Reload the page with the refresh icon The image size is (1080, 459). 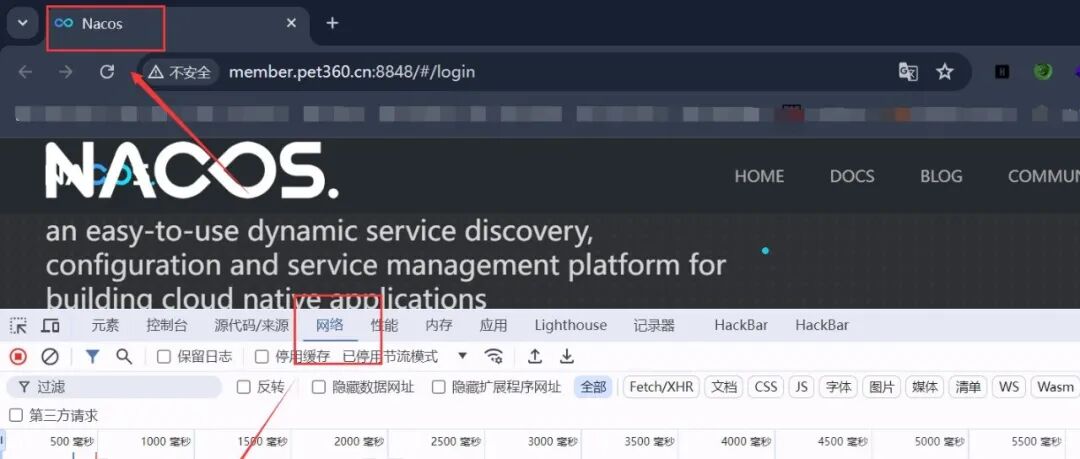click(x=107, y=72)
